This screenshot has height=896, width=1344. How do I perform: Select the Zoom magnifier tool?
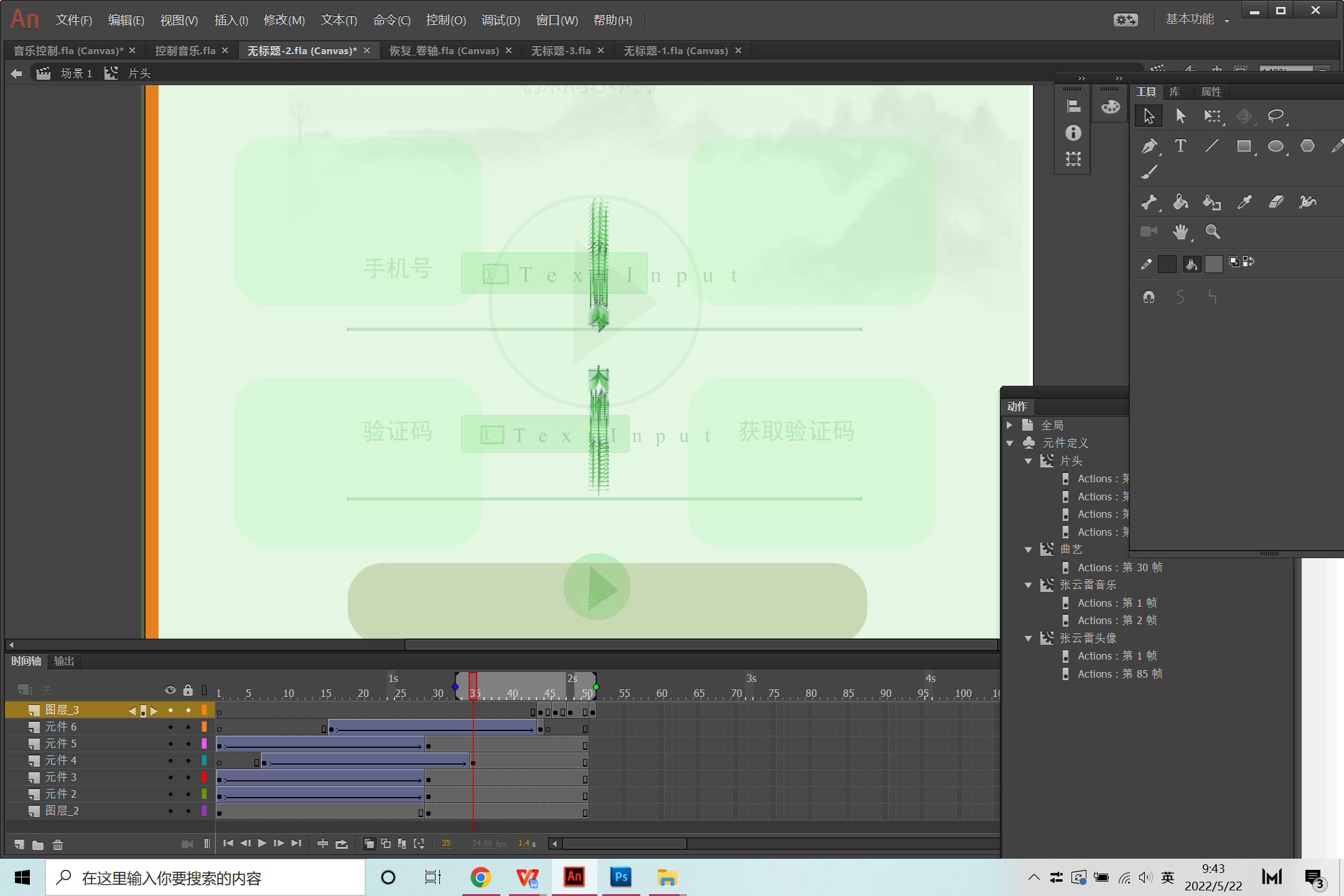1212,232
